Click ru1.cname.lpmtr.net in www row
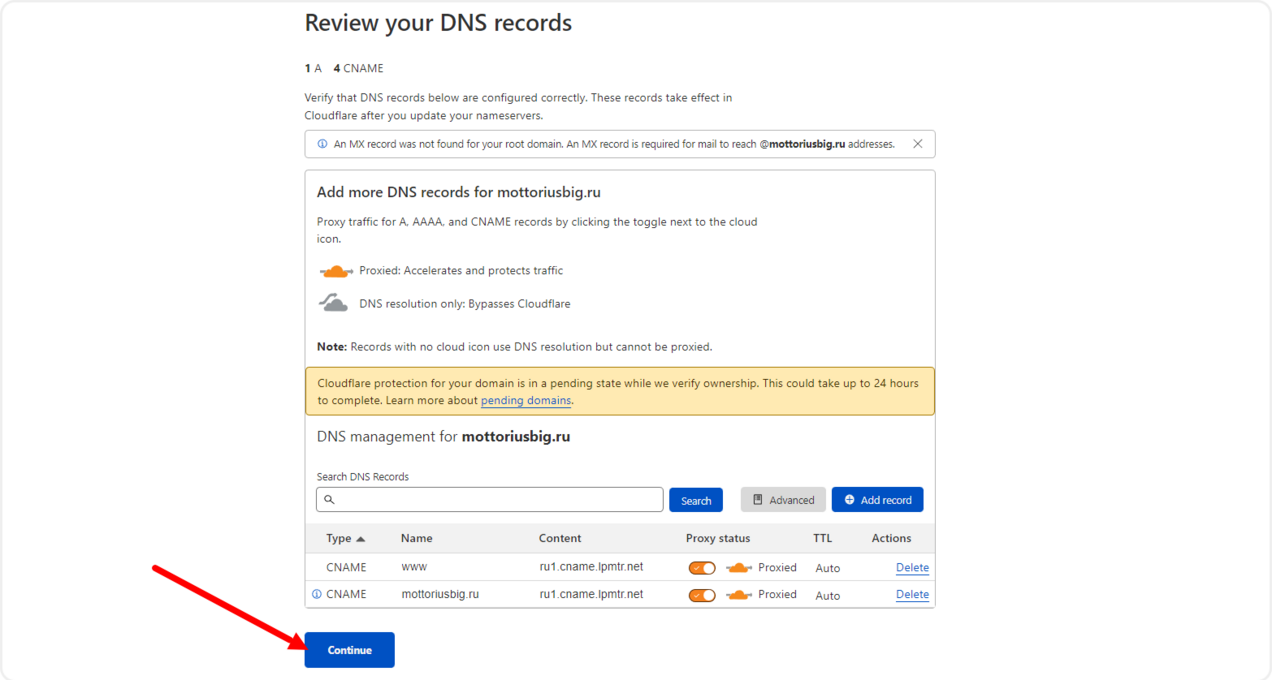Screen dimensions: 1272x680 pyautogui.click(x=591, y=567)
